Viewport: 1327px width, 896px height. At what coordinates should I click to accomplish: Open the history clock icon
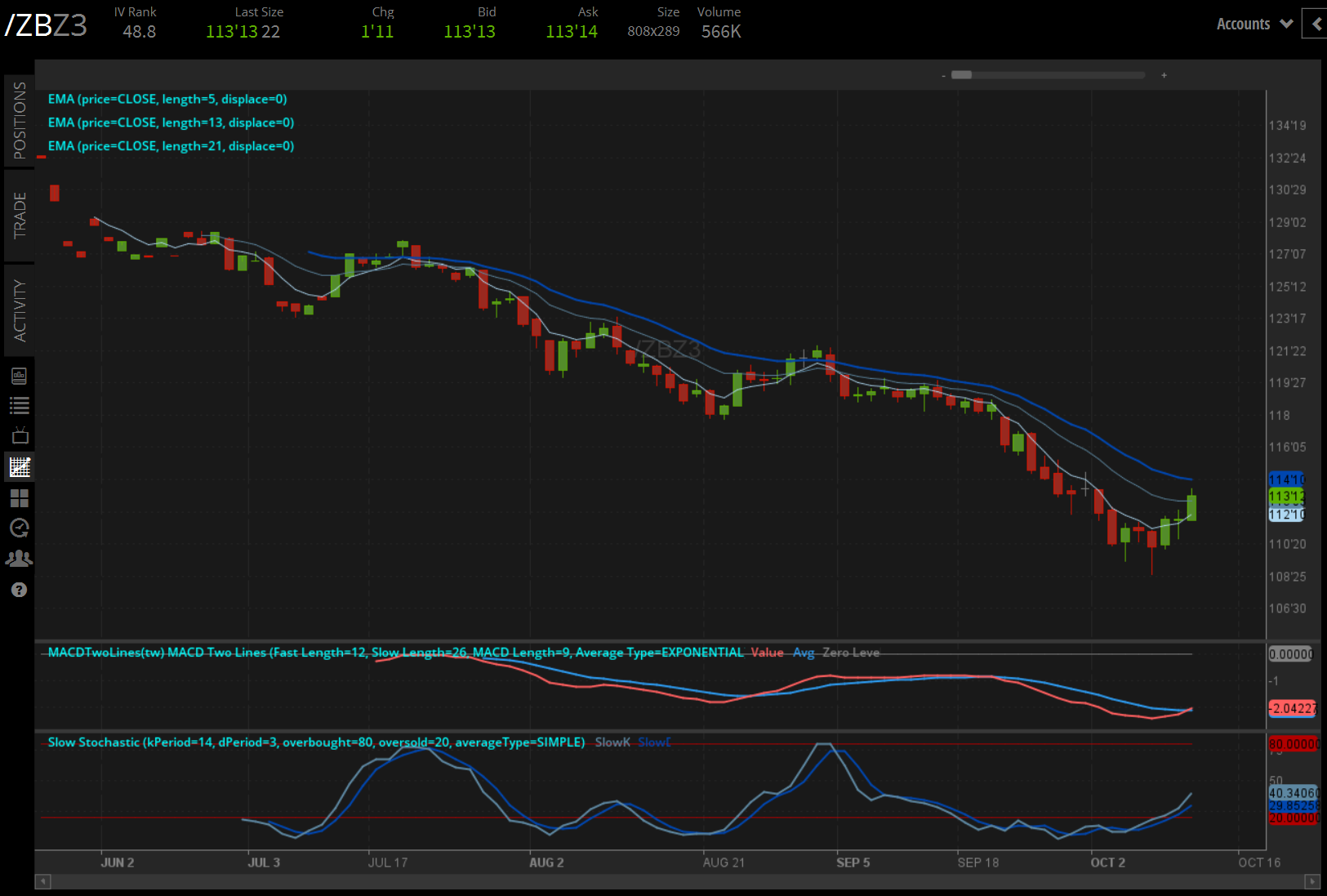point(19,528)
